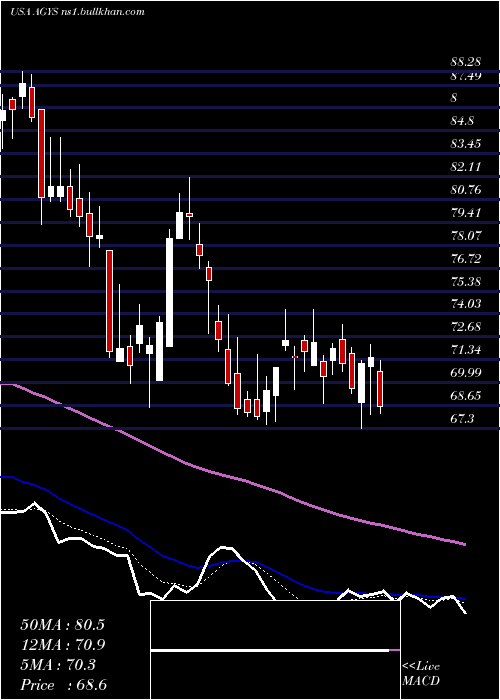This screenshot has height=700, width=500.
Task: Click inside the MACD indicator box
Action: click(275, 650)
